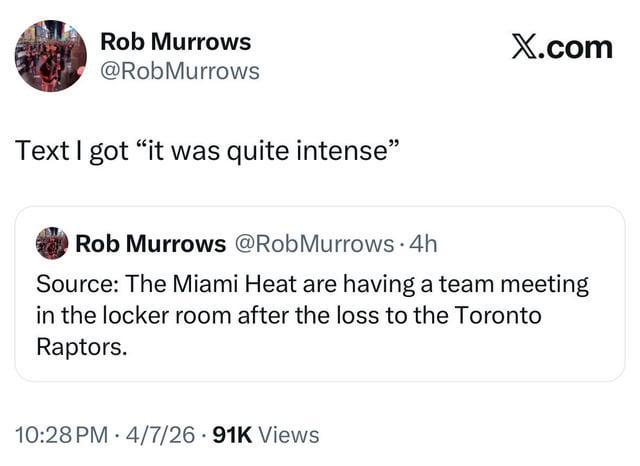Click the quoted phrase "it was quite intense"

[268, 151]
